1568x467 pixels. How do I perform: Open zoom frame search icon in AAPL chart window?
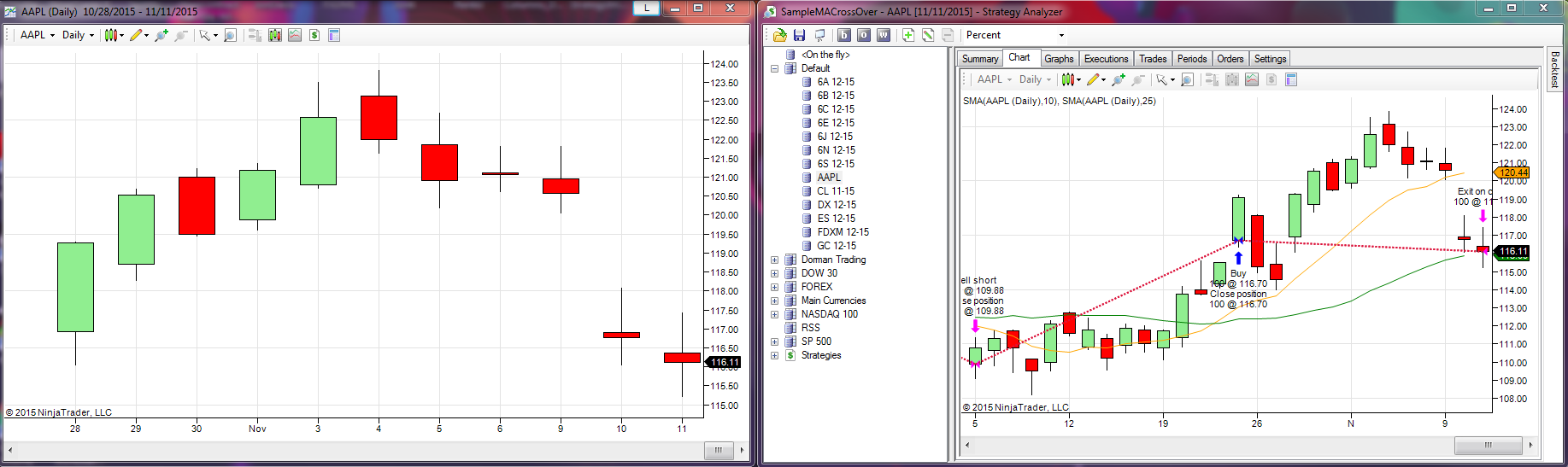pos(230,35)
